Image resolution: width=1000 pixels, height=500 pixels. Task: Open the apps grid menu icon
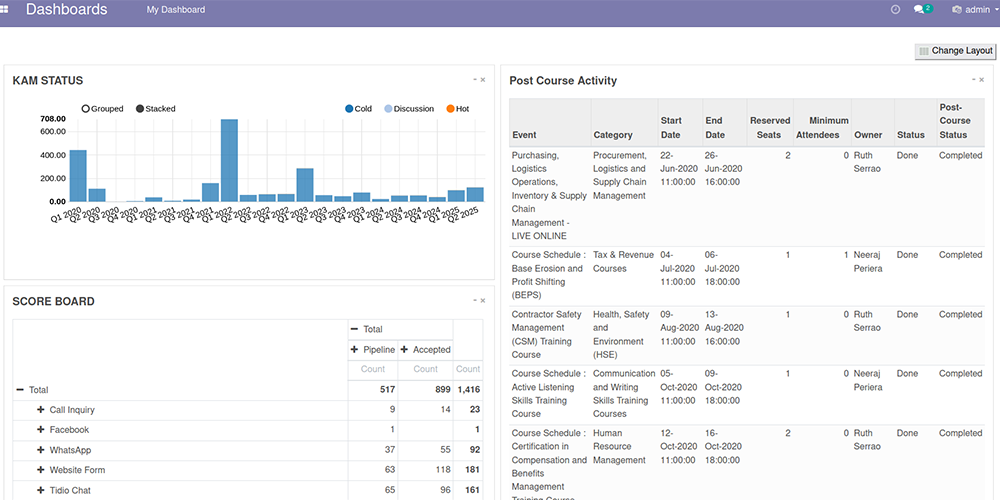[x=5, y=9]
